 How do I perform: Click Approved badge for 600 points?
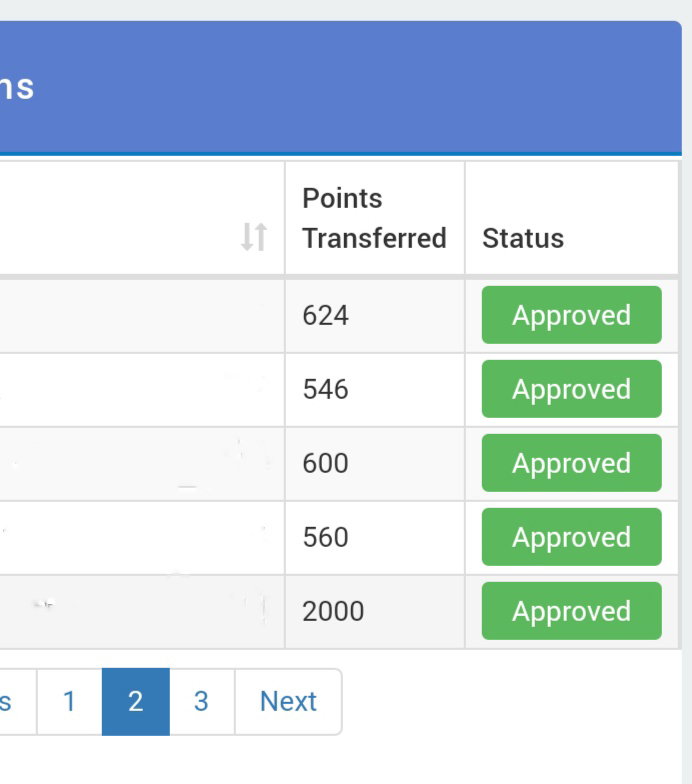(x=572, y=463)
